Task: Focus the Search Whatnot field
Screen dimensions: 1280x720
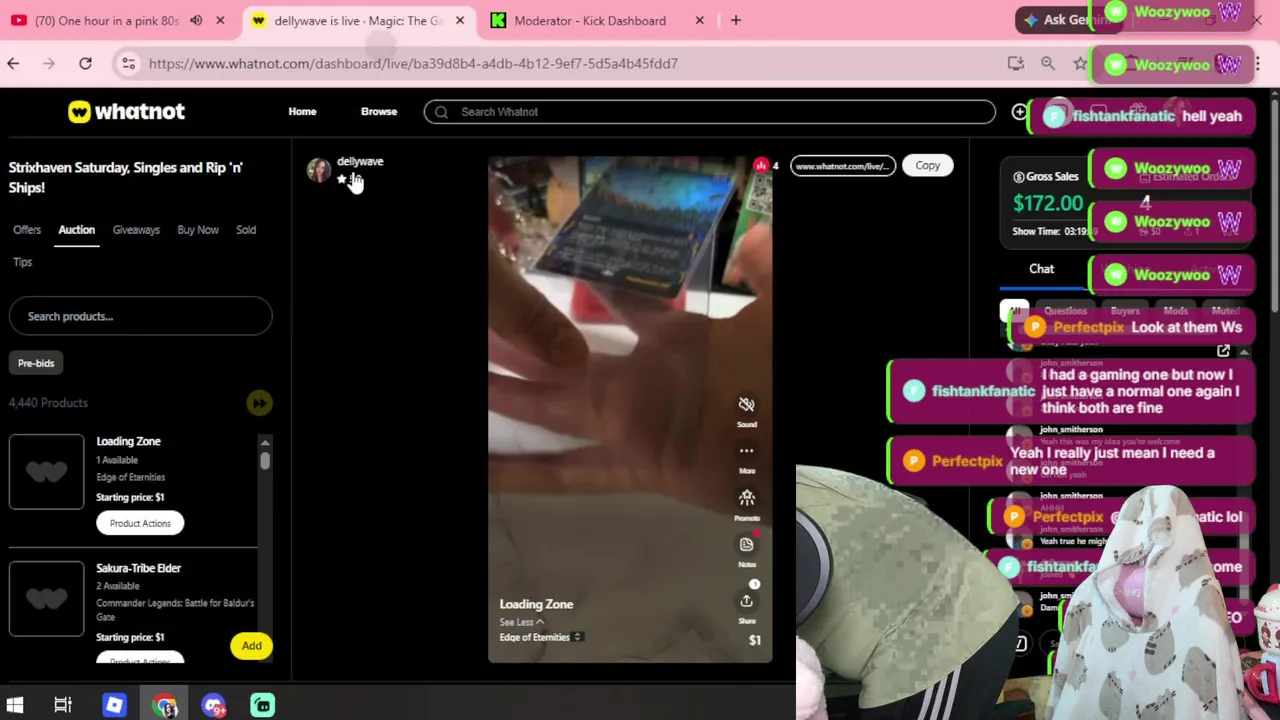Action: click(x=709, y=112)
